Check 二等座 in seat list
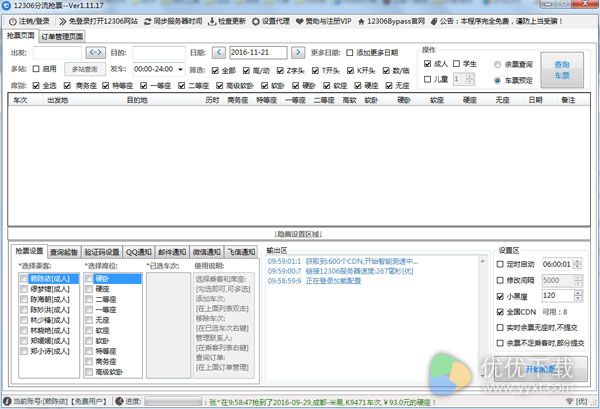600x409 pixels. [89, 299]
